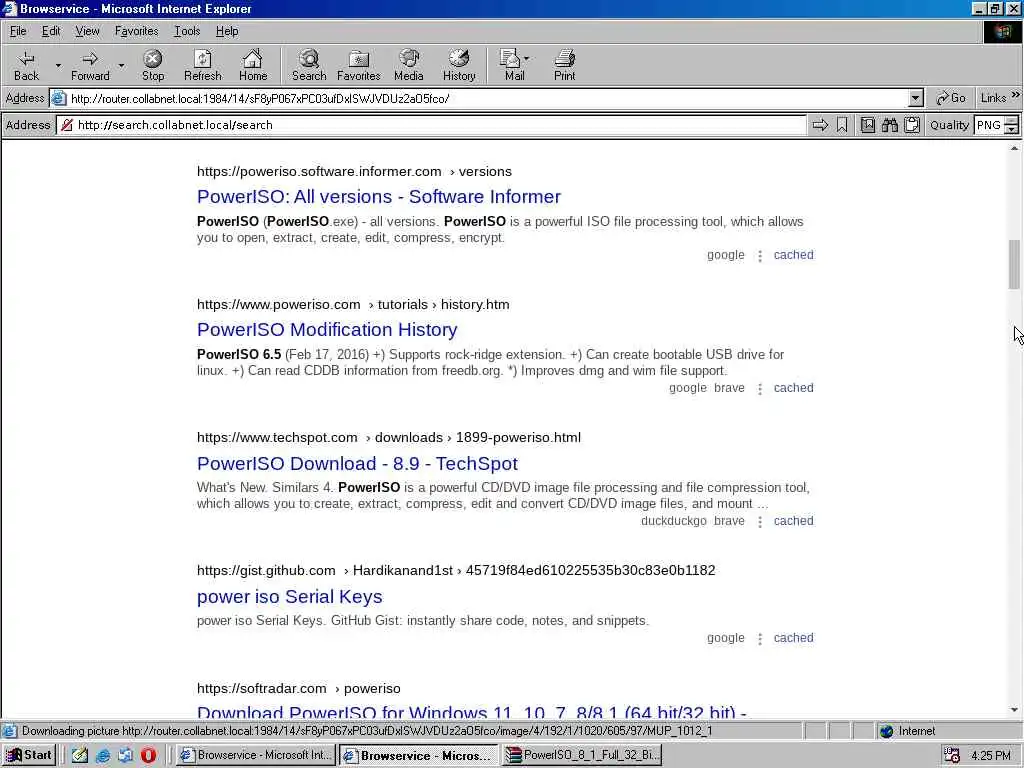
Task: Click the scroll up arrow of page
Action: [1014, 148]
